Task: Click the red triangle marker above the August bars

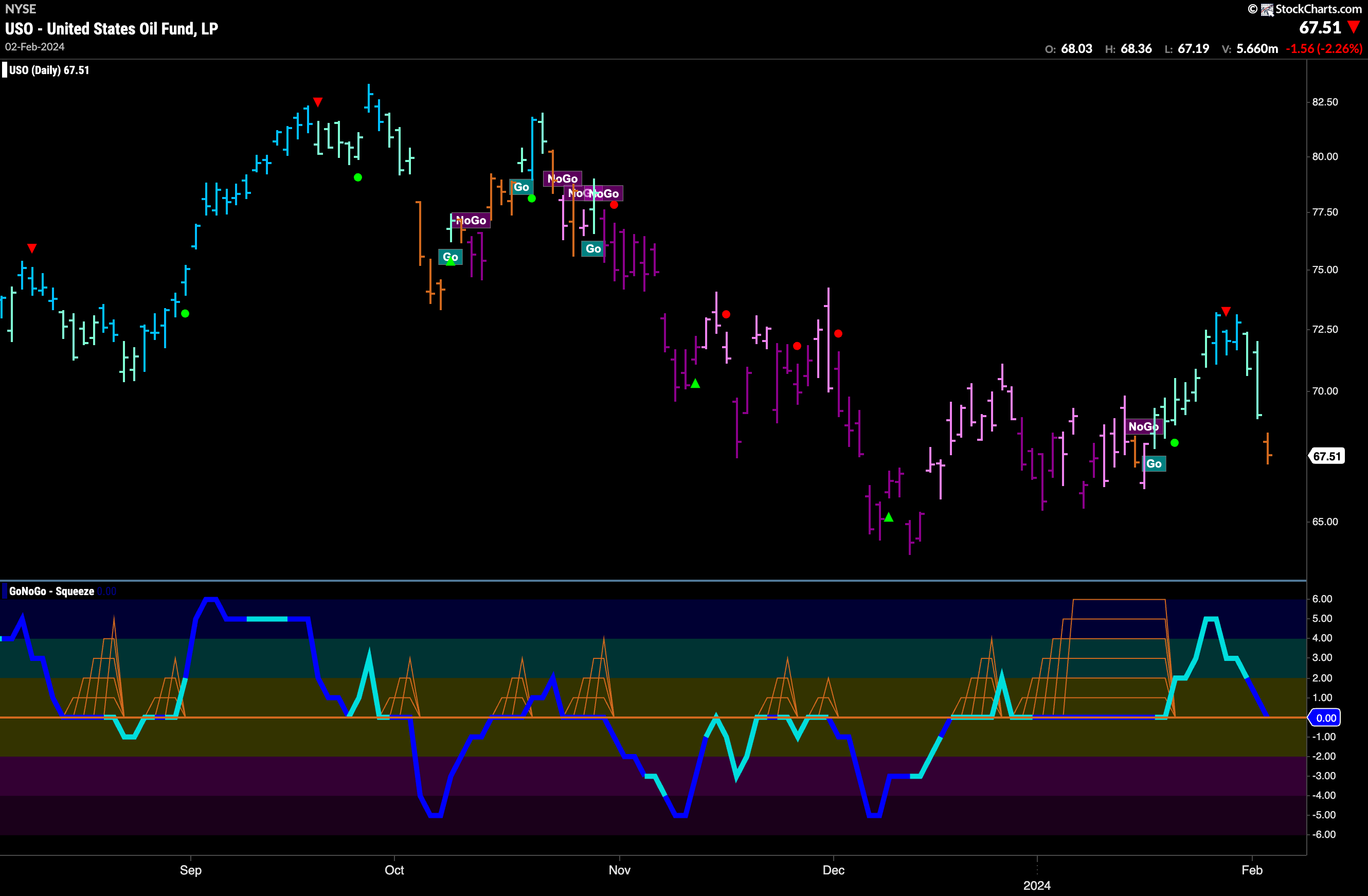Action: click(32, 248)
